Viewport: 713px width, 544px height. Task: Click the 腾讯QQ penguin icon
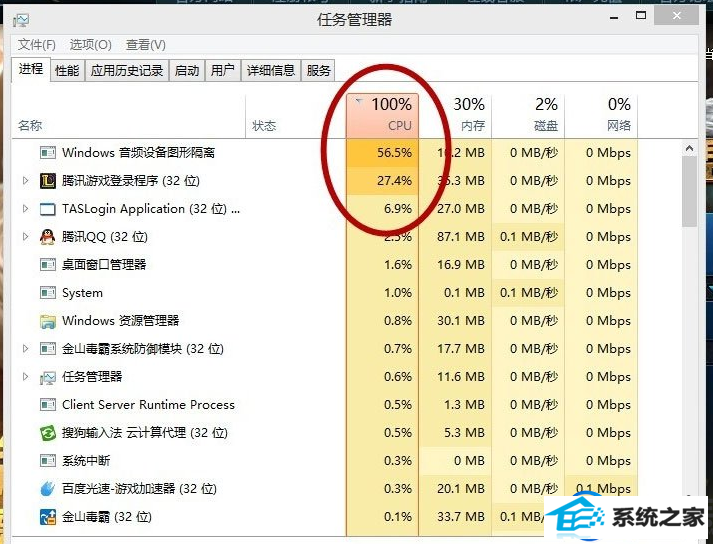[x=48, y=237]
